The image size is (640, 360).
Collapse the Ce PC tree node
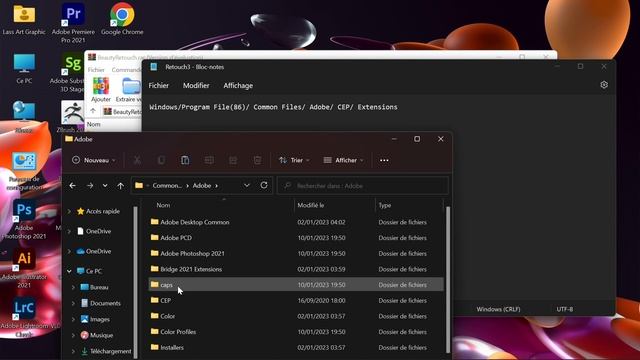[x=69, y=271]
